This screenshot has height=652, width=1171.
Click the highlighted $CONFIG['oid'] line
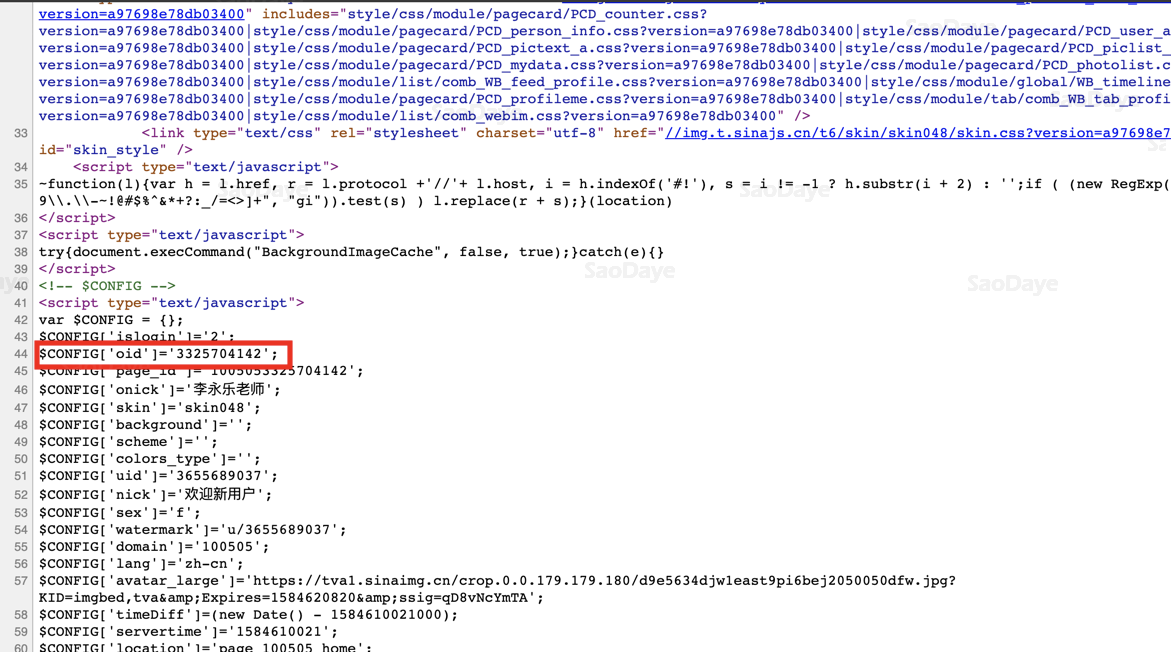158,354
